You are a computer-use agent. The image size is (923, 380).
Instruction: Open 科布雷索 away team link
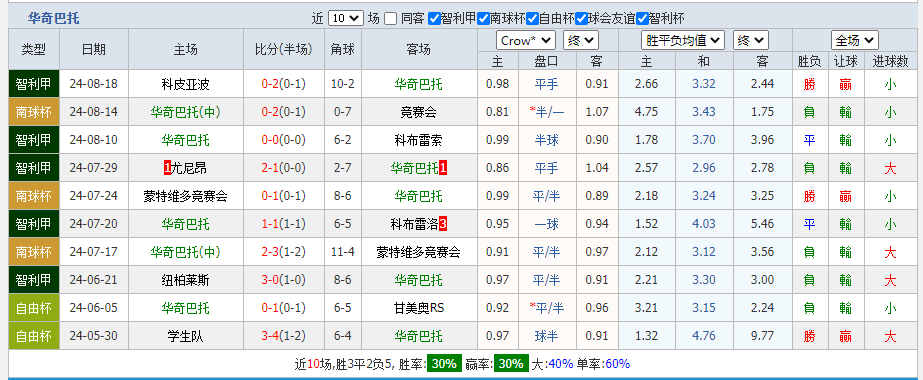[x=419, y=140]
